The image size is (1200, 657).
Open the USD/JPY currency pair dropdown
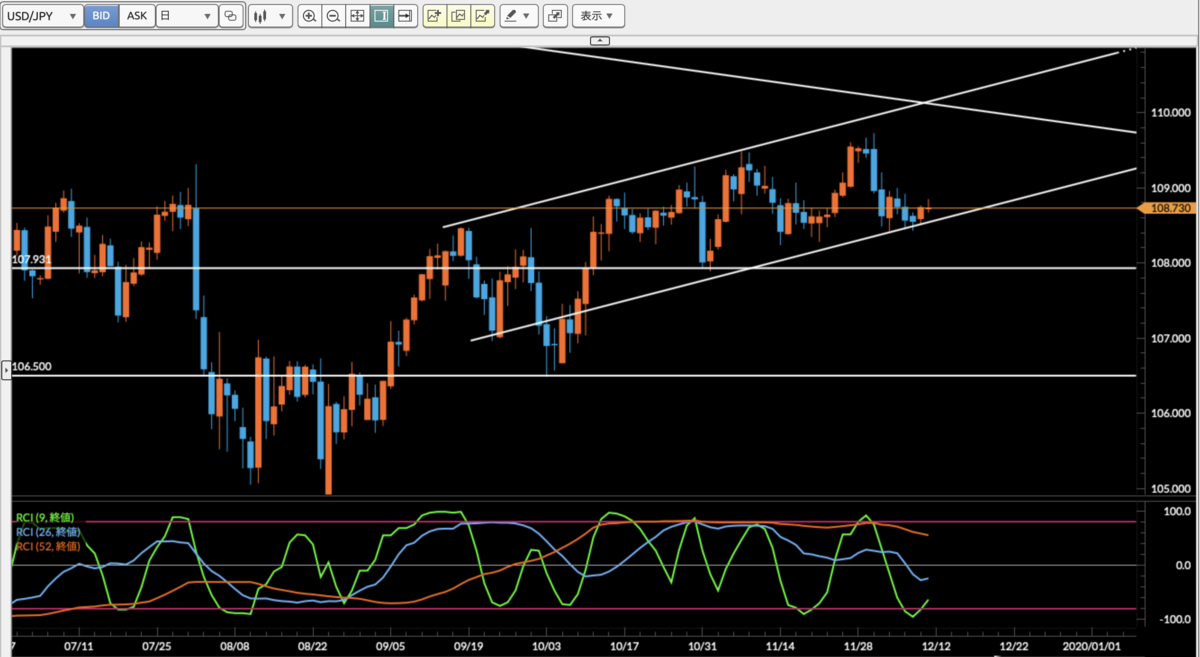coord(43,16)
